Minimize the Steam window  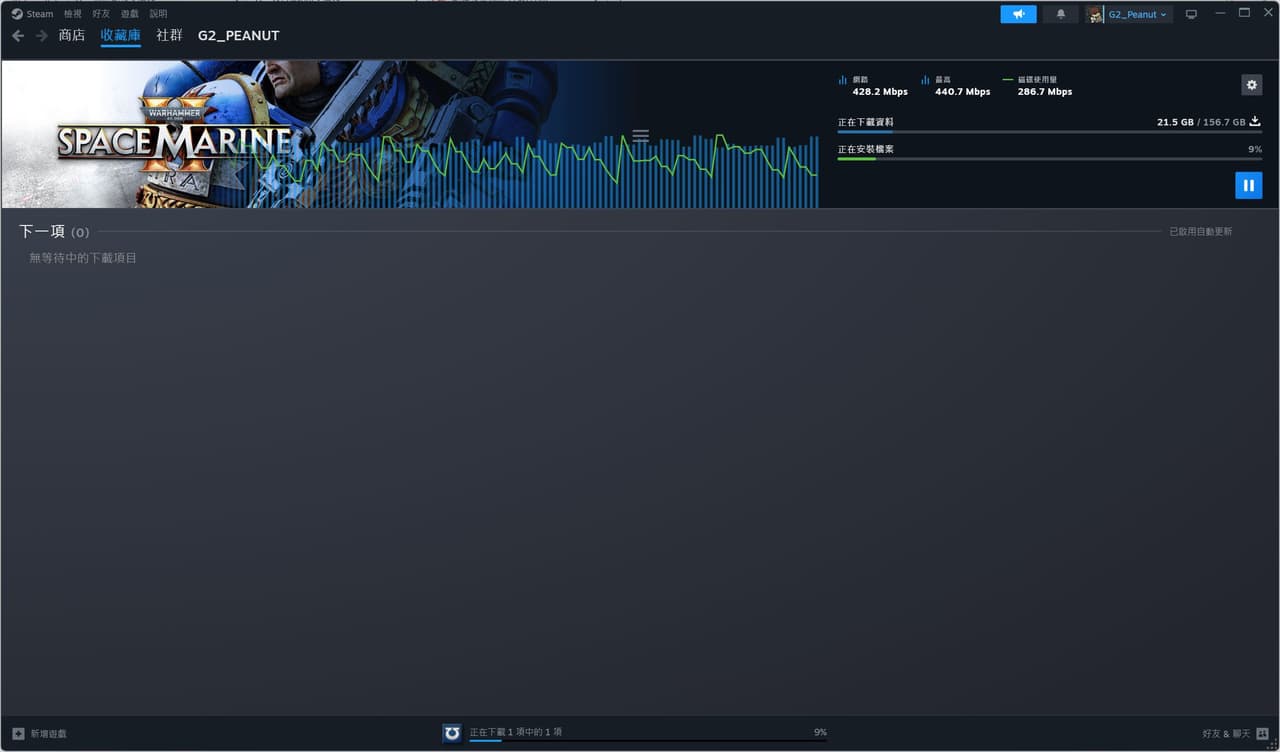tap(1220, 13)
